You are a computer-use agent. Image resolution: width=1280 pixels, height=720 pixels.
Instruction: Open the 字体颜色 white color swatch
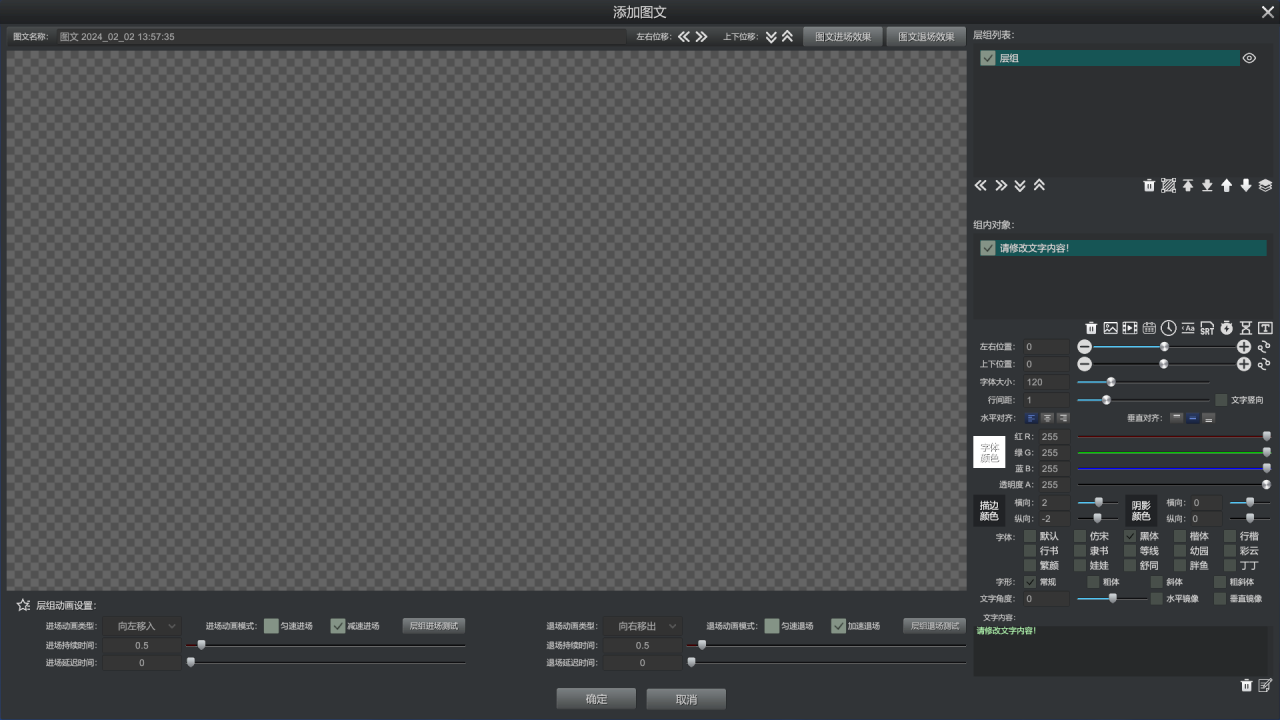(990, 452)
